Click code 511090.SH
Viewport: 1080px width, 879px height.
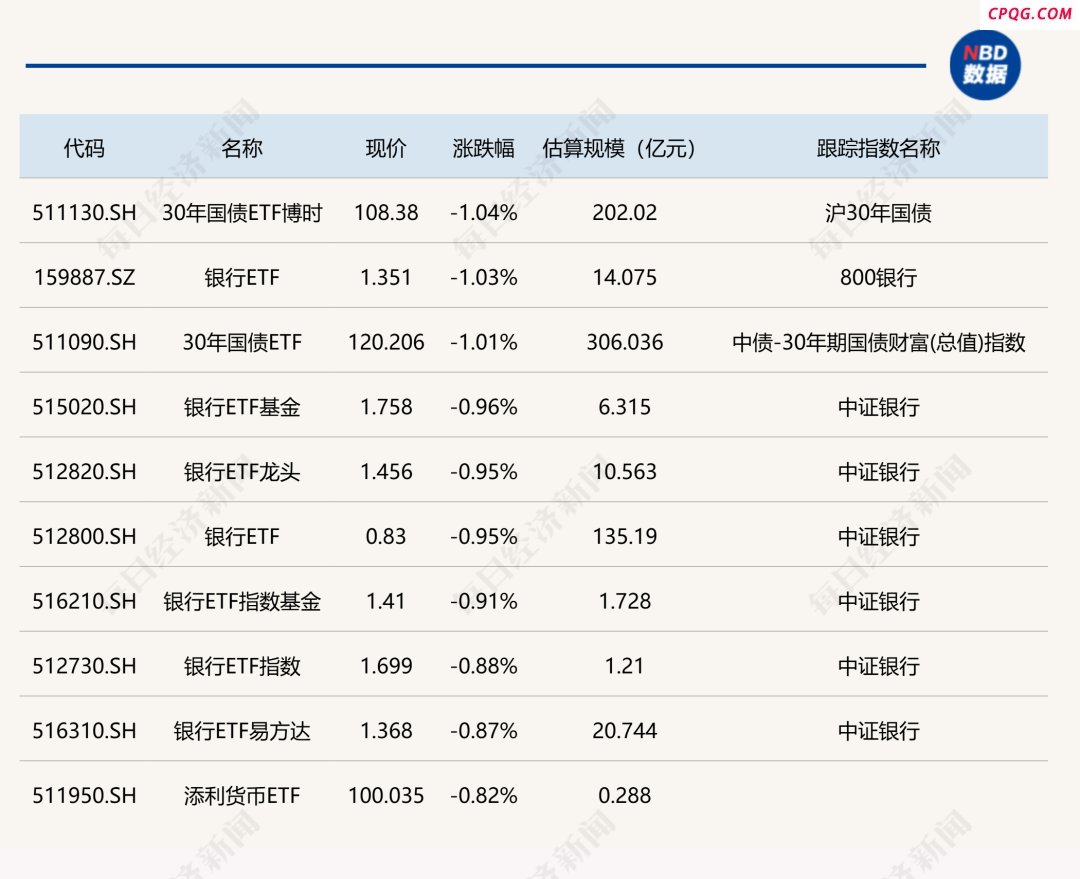pos(84,342)
